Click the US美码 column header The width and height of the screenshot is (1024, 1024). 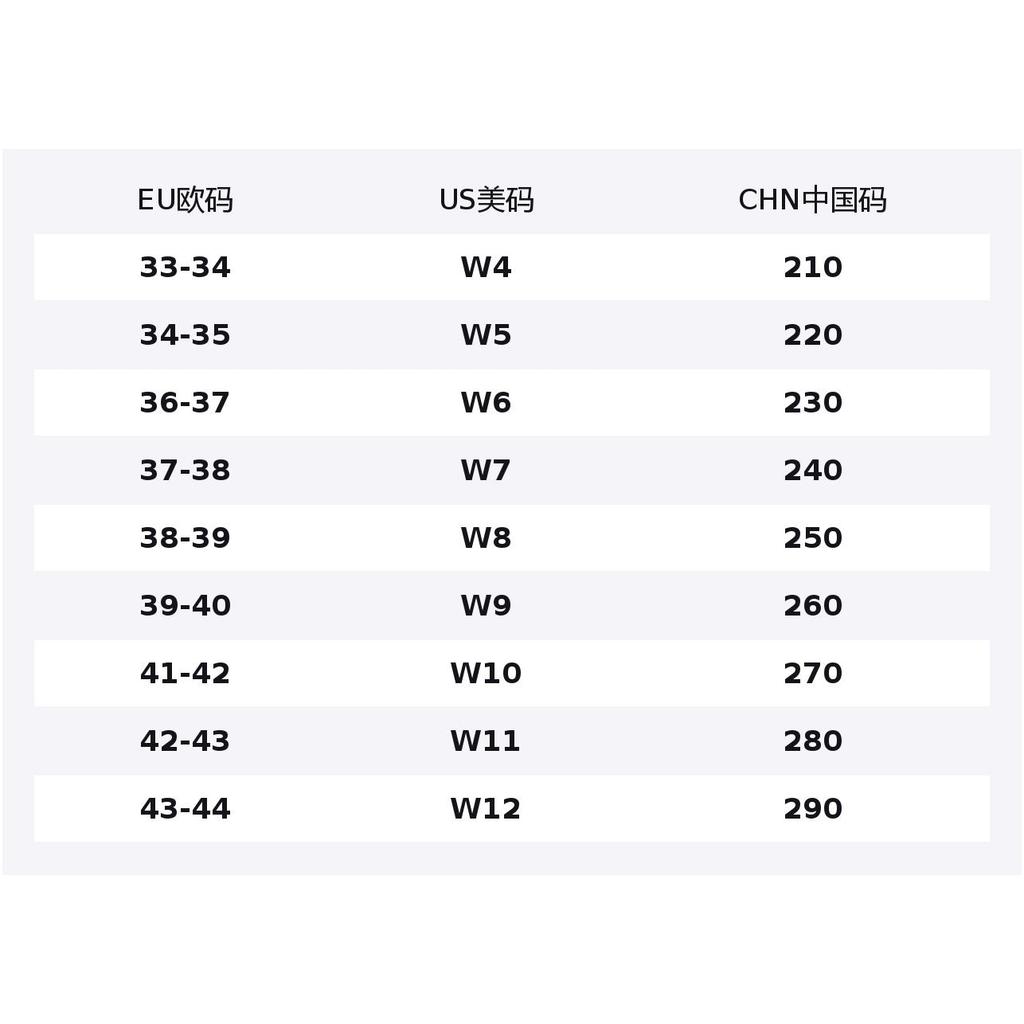[486, 200]
